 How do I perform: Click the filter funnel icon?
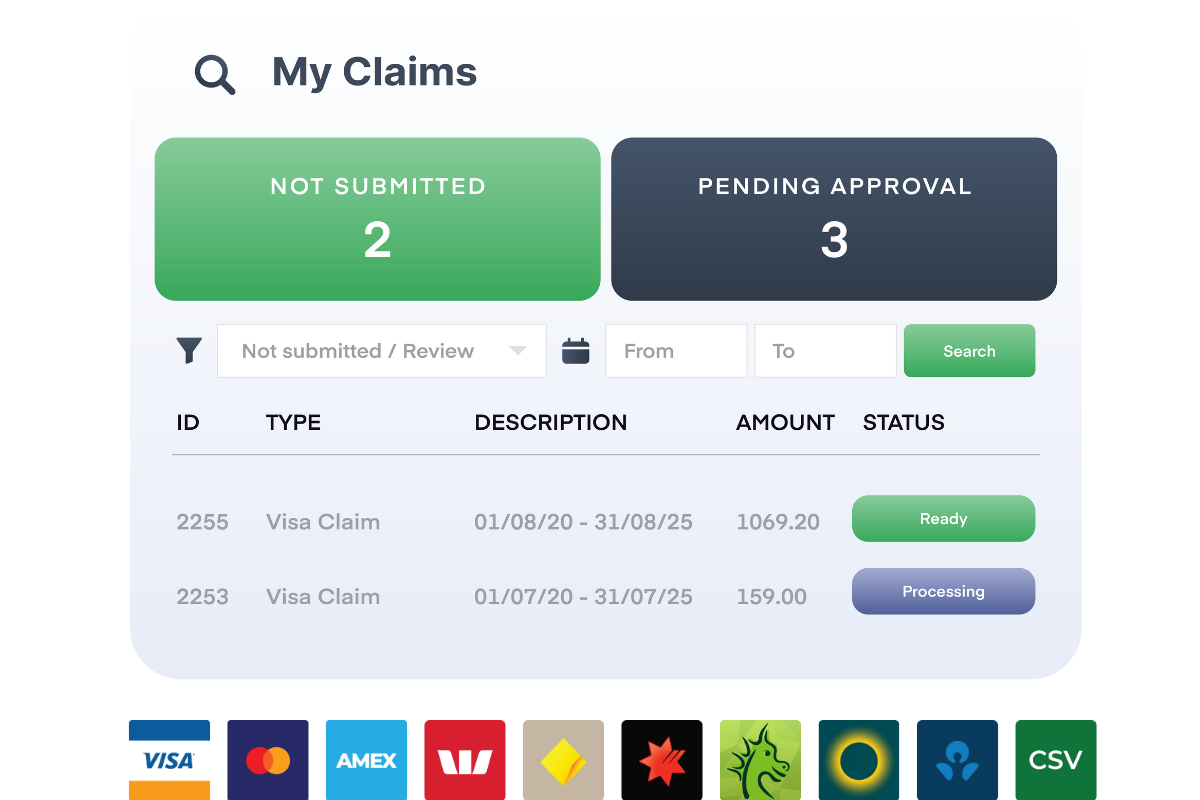(188, 351)
